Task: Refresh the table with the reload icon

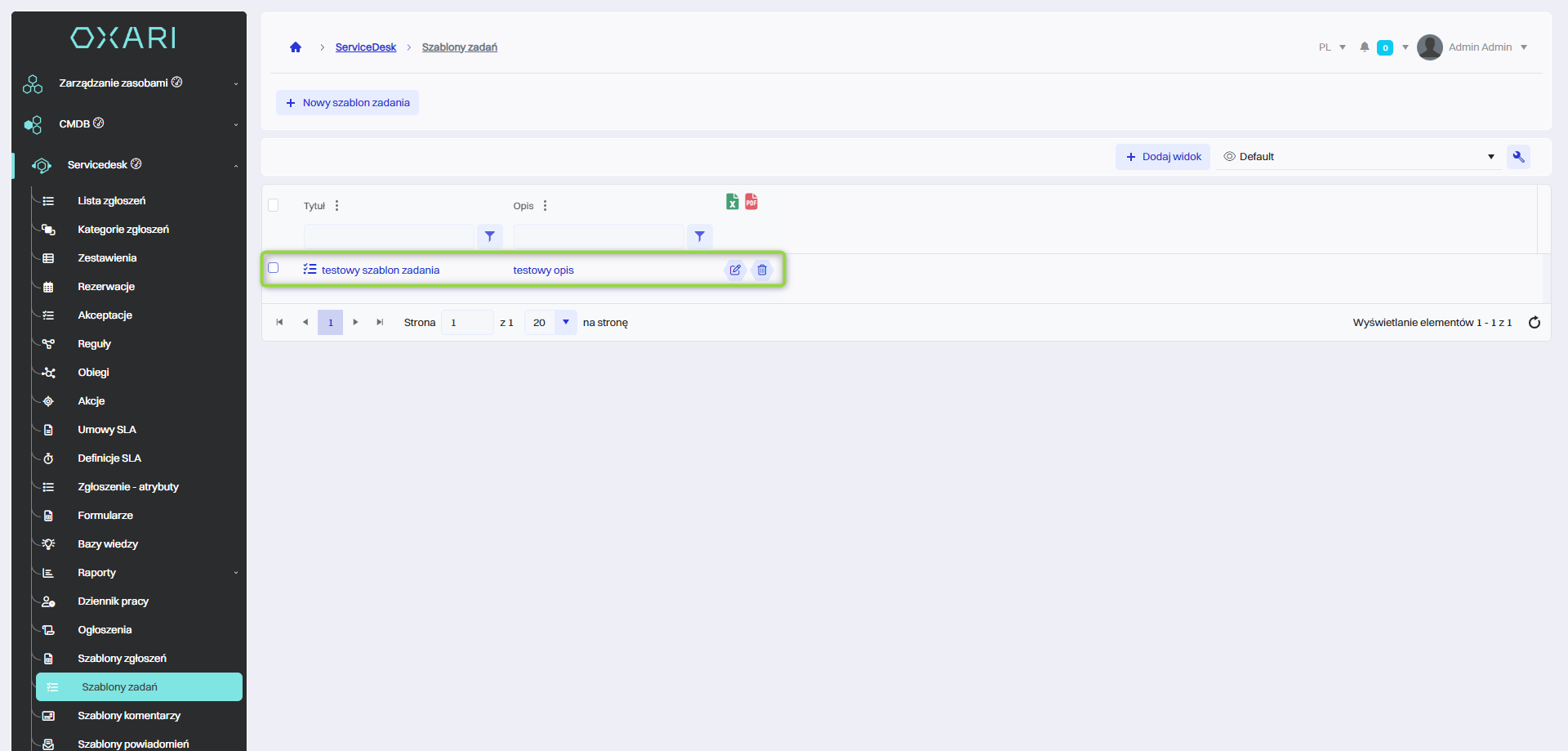Action: click(1534, 323)
